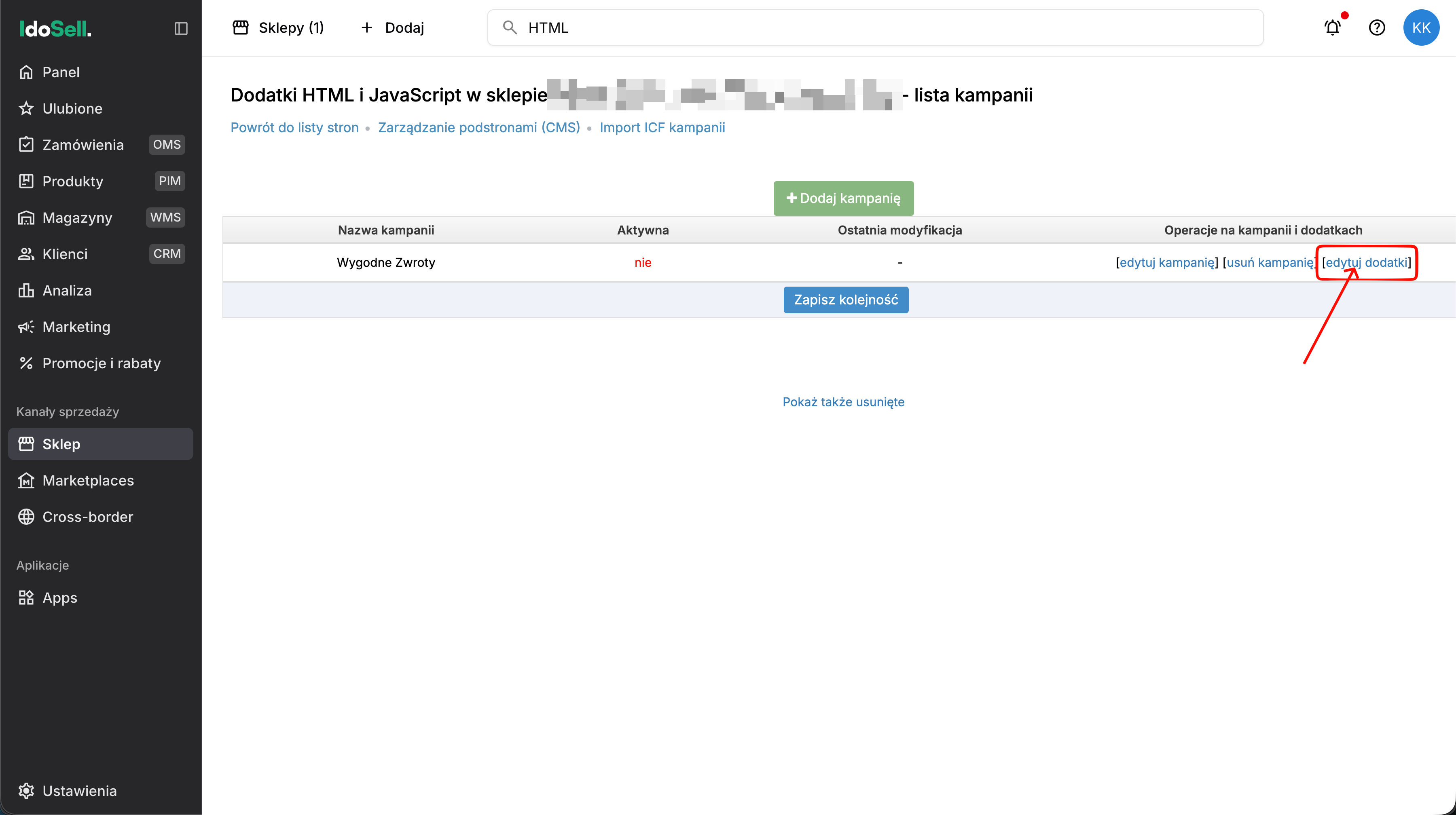Open the Sklep sales channel menu item

[x=101, y=444]
